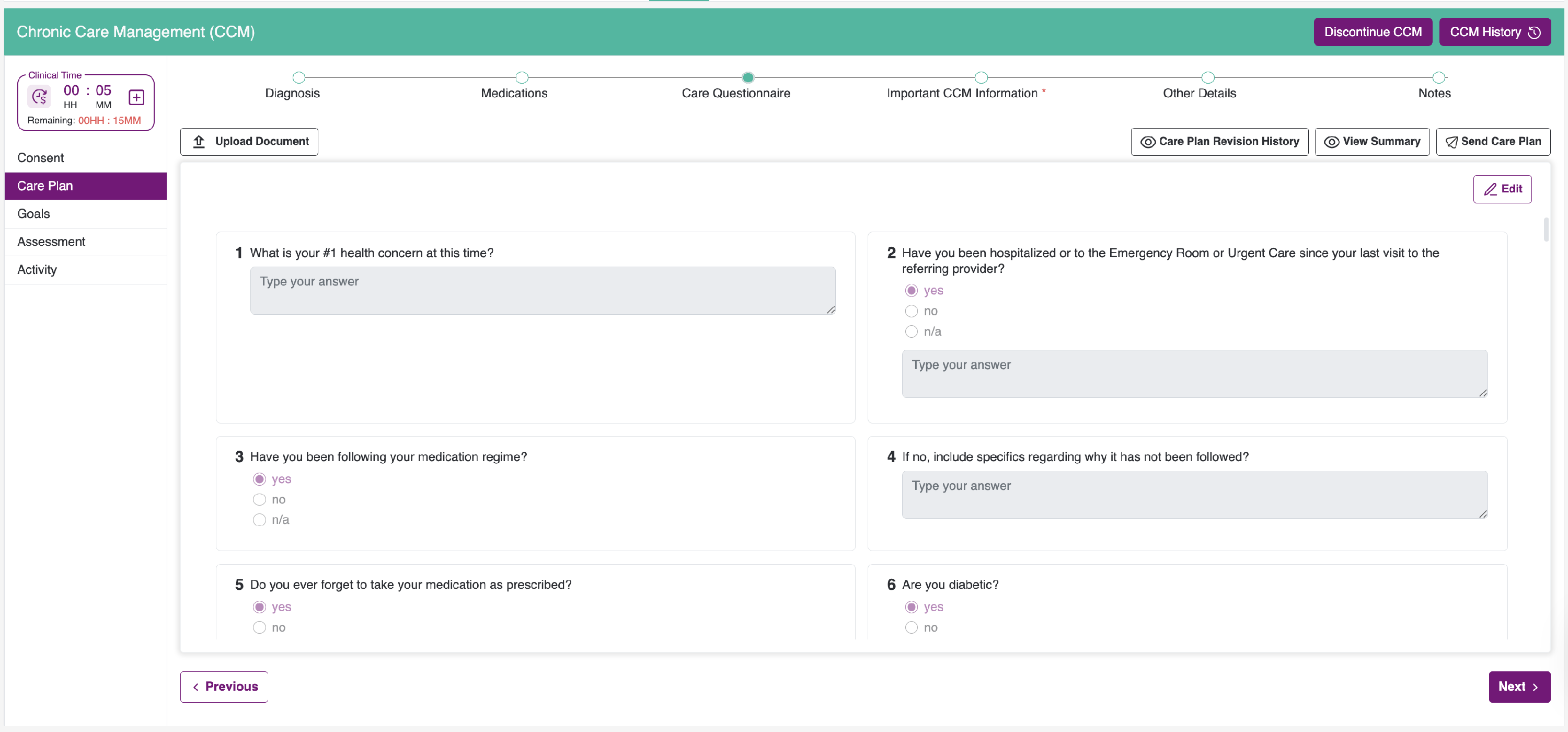Viewport: 1568px width, 732px height.
Task: Click the upload arrow icon
Action: tap(199, 141)
